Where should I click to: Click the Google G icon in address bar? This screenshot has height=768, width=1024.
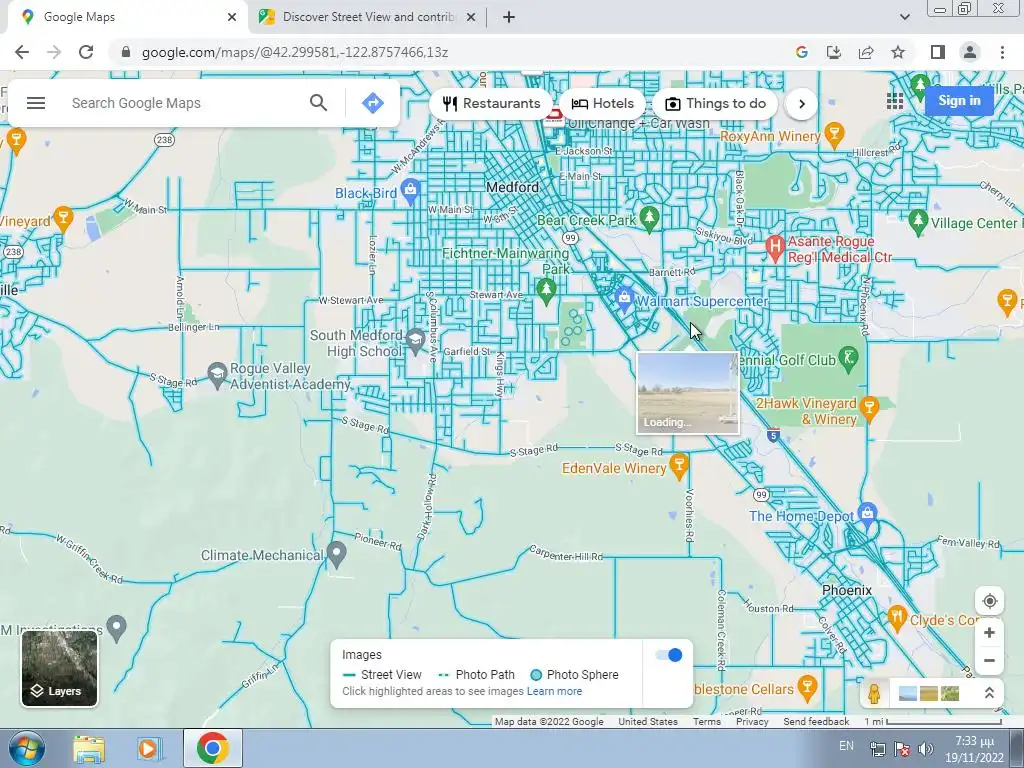click(x=802, y=52)
